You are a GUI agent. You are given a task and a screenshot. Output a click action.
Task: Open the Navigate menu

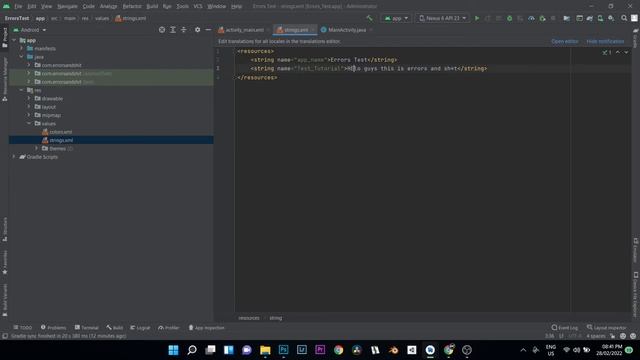(x=67, y=7)
